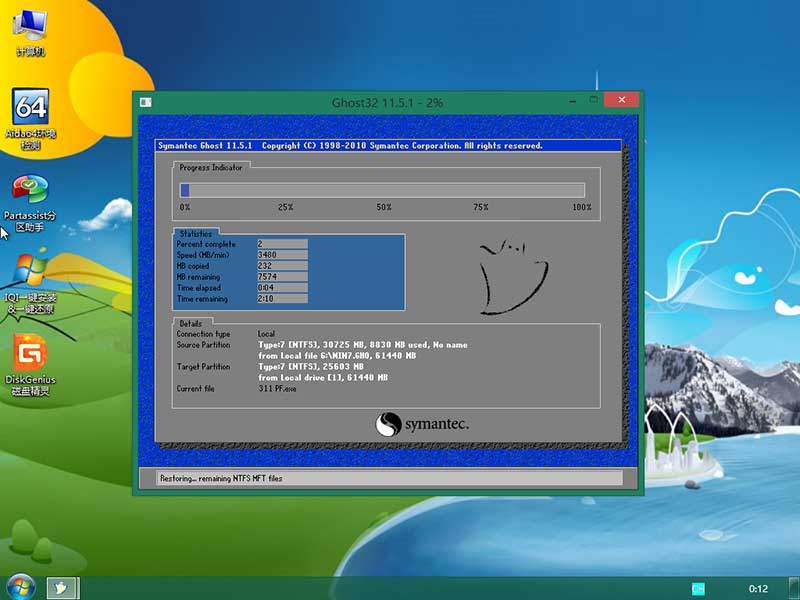Click the source partition line with 30725 MB
Viewport: 800px width, 600px height.
363,345
